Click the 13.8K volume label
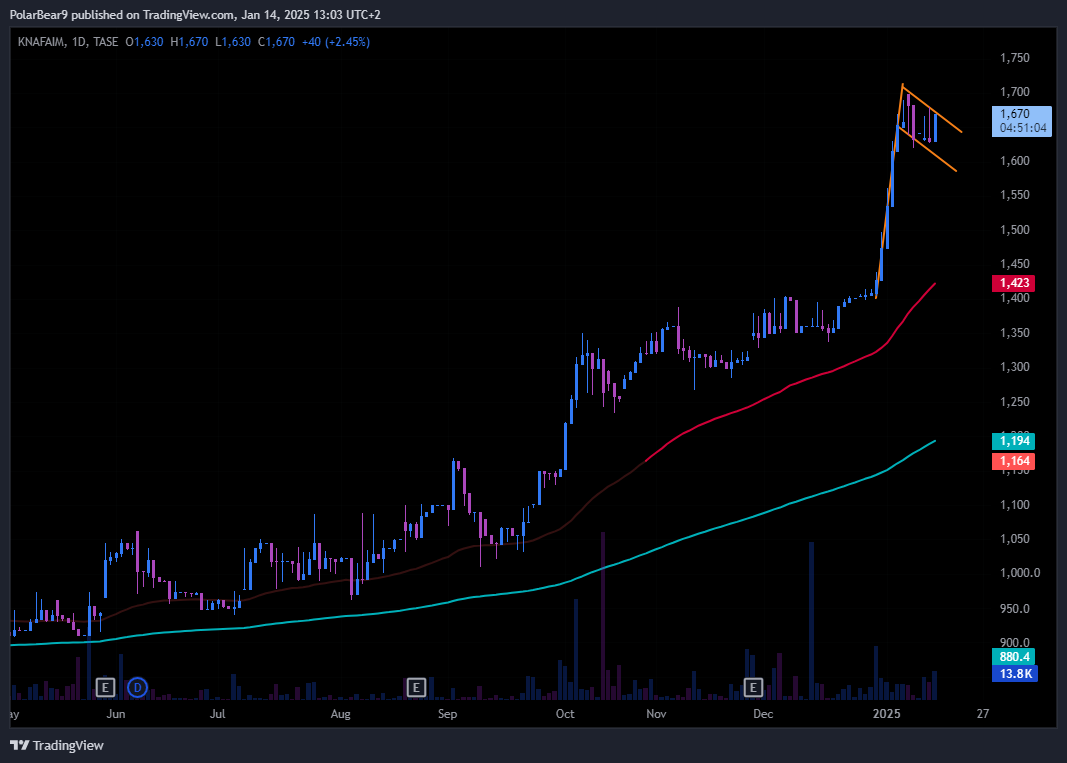 [x=1014, y=674]
